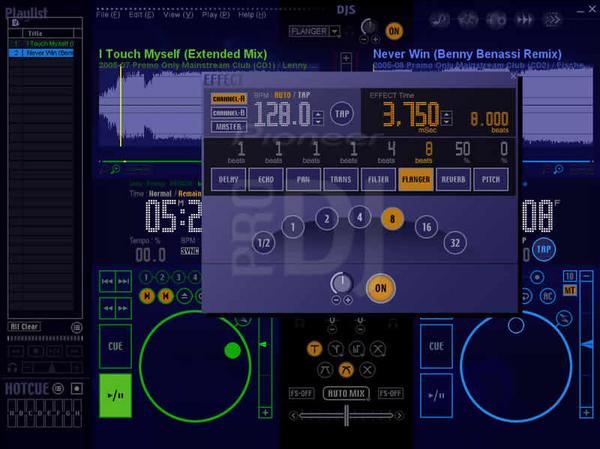The image size is (600, 449).
Task: Toggle play/pause on the blue deck
Action: click(x=436, y=395)
